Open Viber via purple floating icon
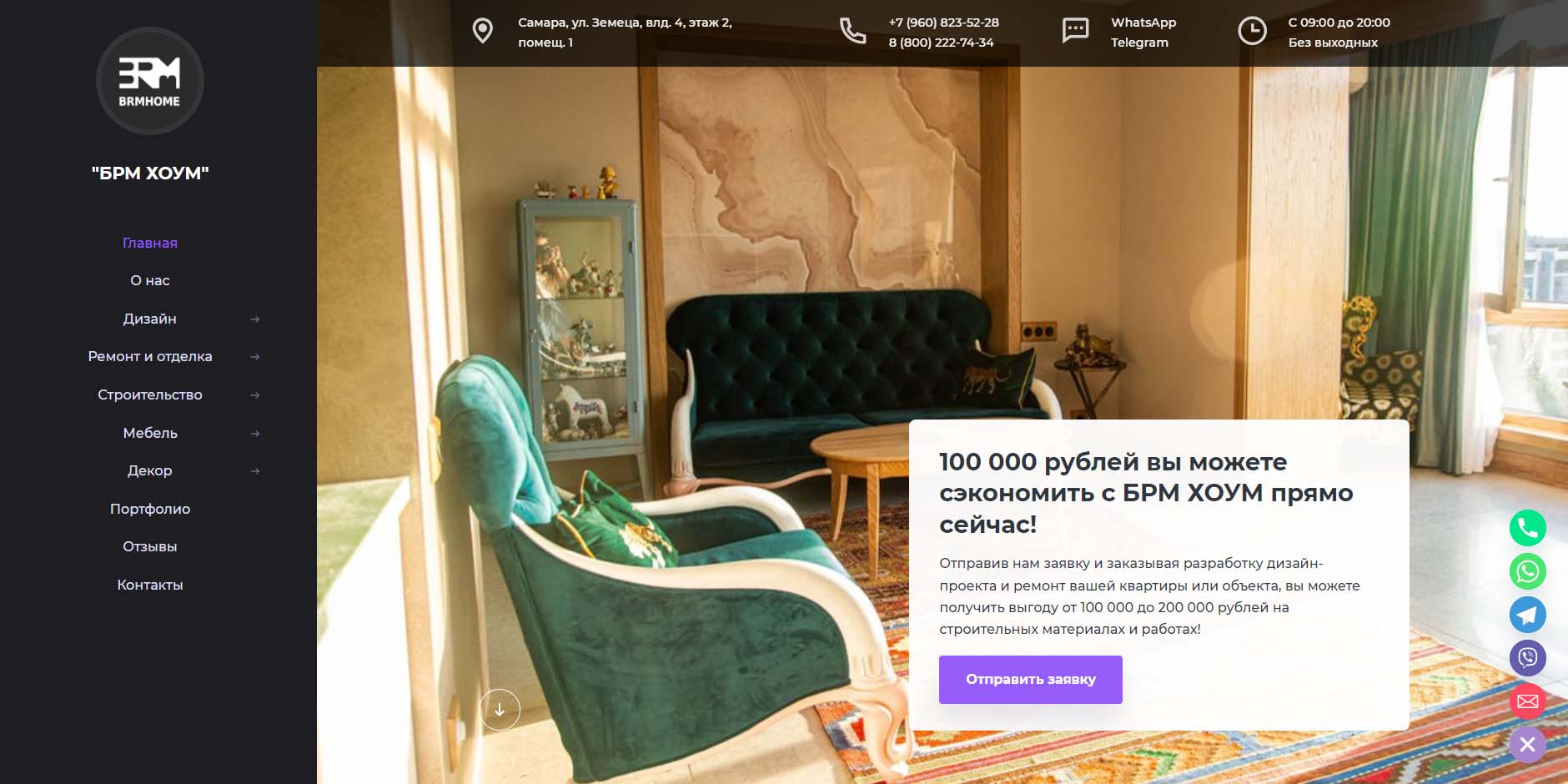The image size is (1568, 784). (1527, 658)
